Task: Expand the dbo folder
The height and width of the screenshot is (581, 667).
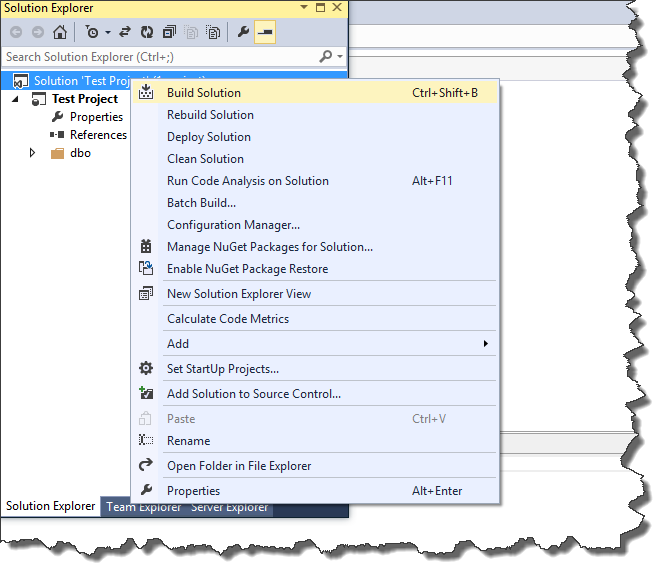Action: [32, 153]
